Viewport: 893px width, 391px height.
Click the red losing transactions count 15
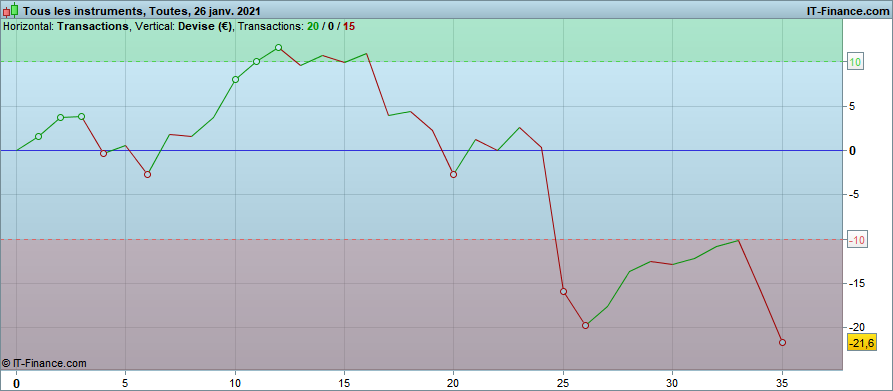349,26
